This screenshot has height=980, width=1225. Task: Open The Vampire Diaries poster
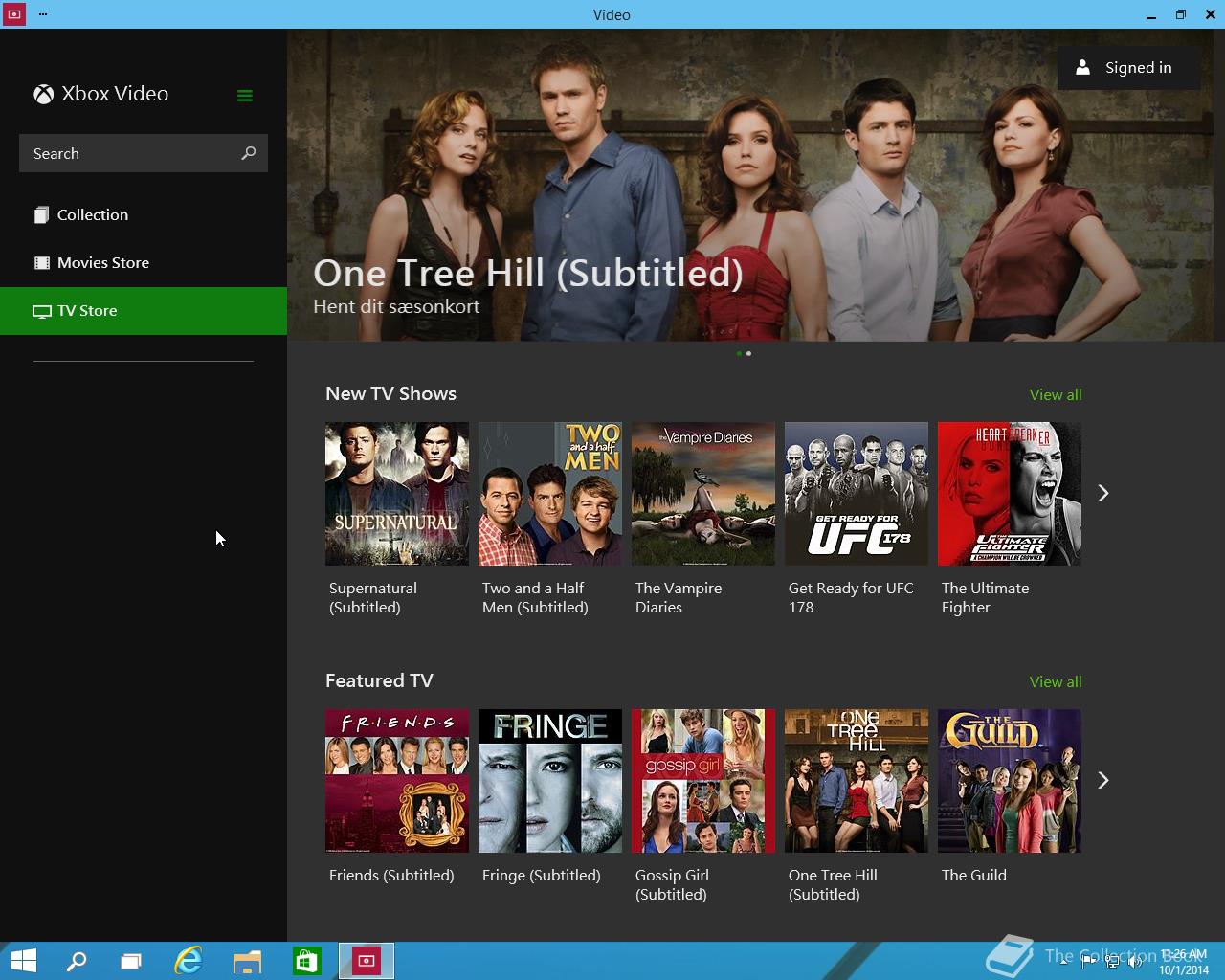coord(703,494)
